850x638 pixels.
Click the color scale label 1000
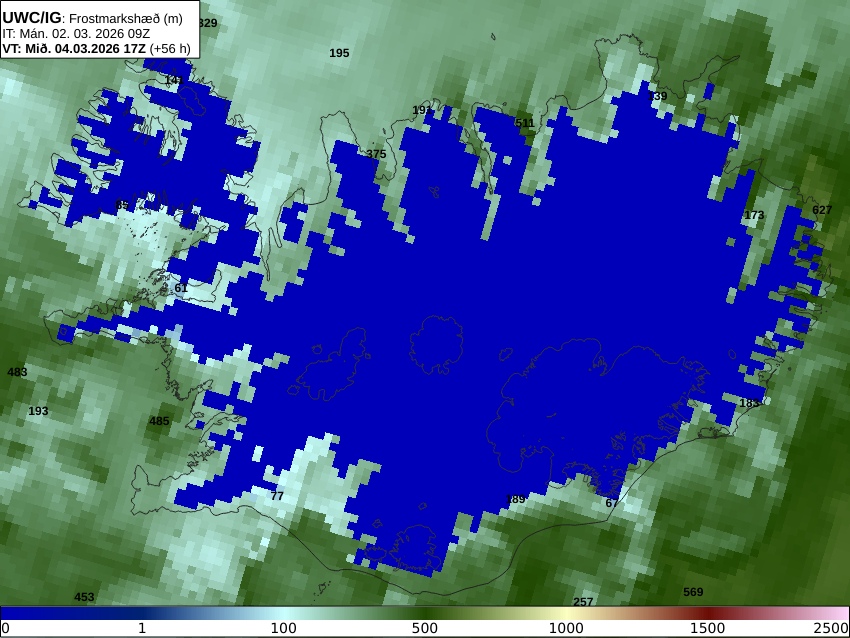(x=566, y=629)
